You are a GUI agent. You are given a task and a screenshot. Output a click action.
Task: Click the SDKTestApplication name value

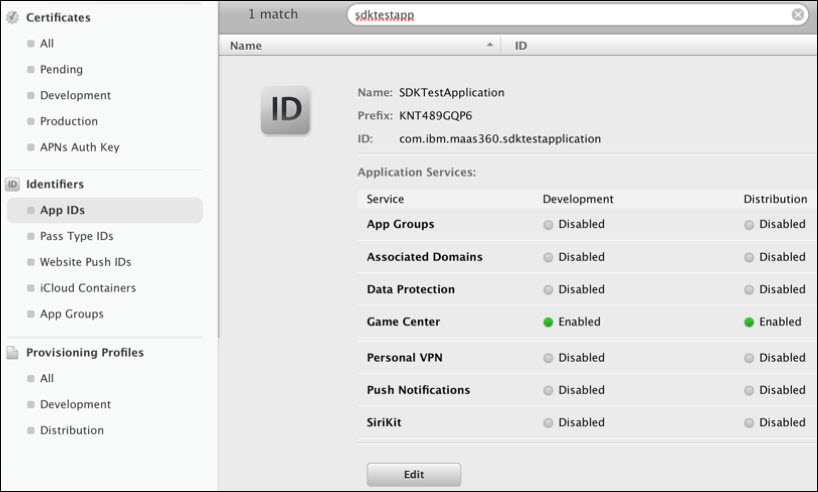452,93
